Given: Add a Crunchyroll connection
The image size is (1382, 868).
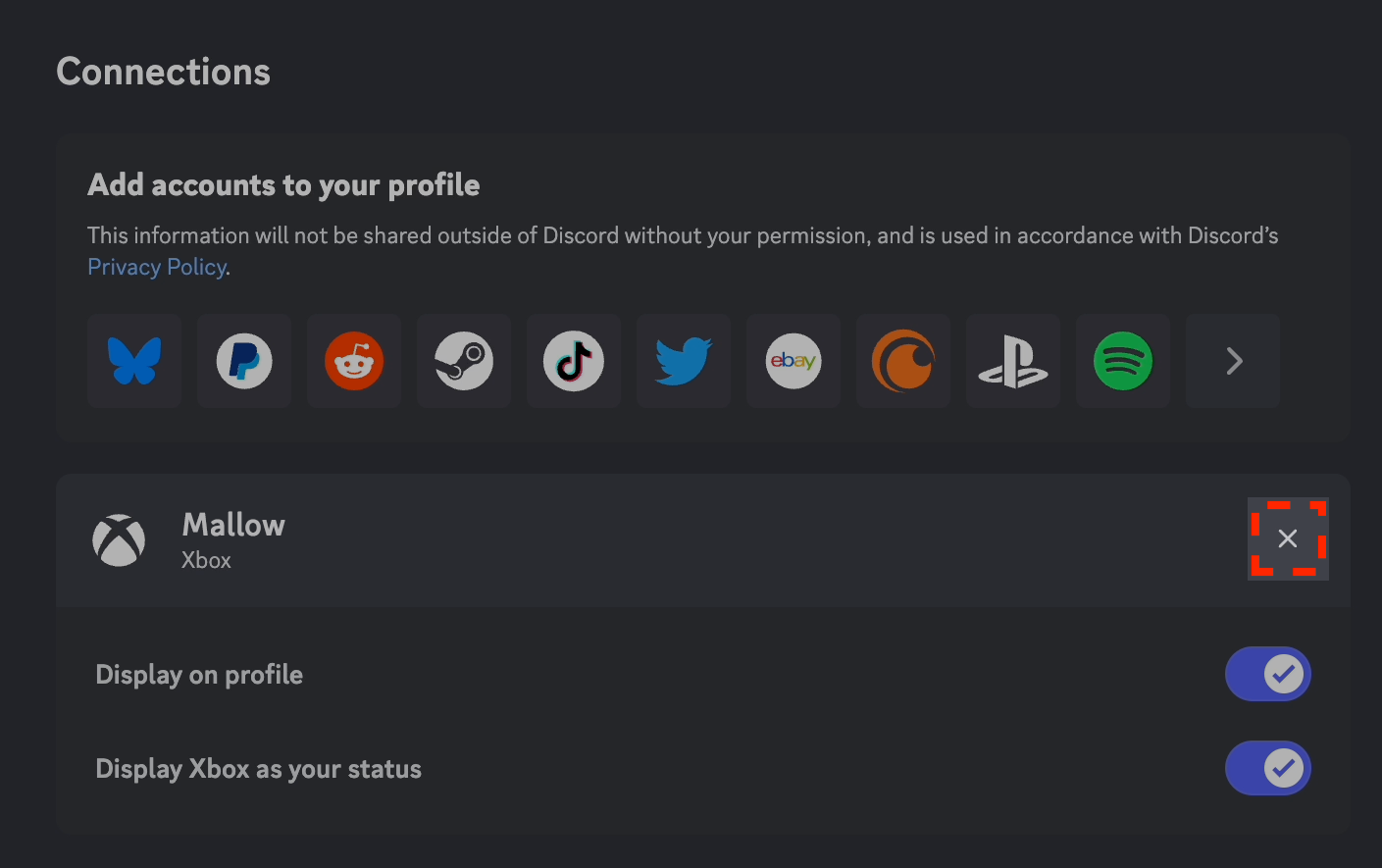Looking at the screenshot, I should click(902, 360).
